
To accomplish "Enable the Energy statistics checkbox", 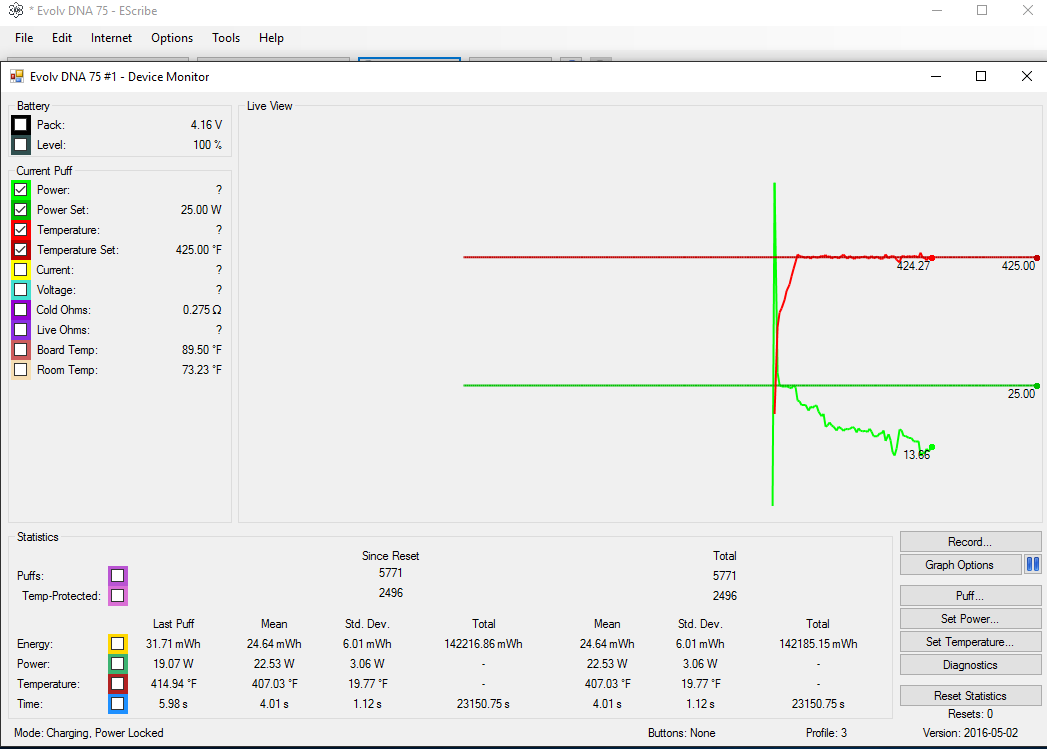I will point(118,644).
